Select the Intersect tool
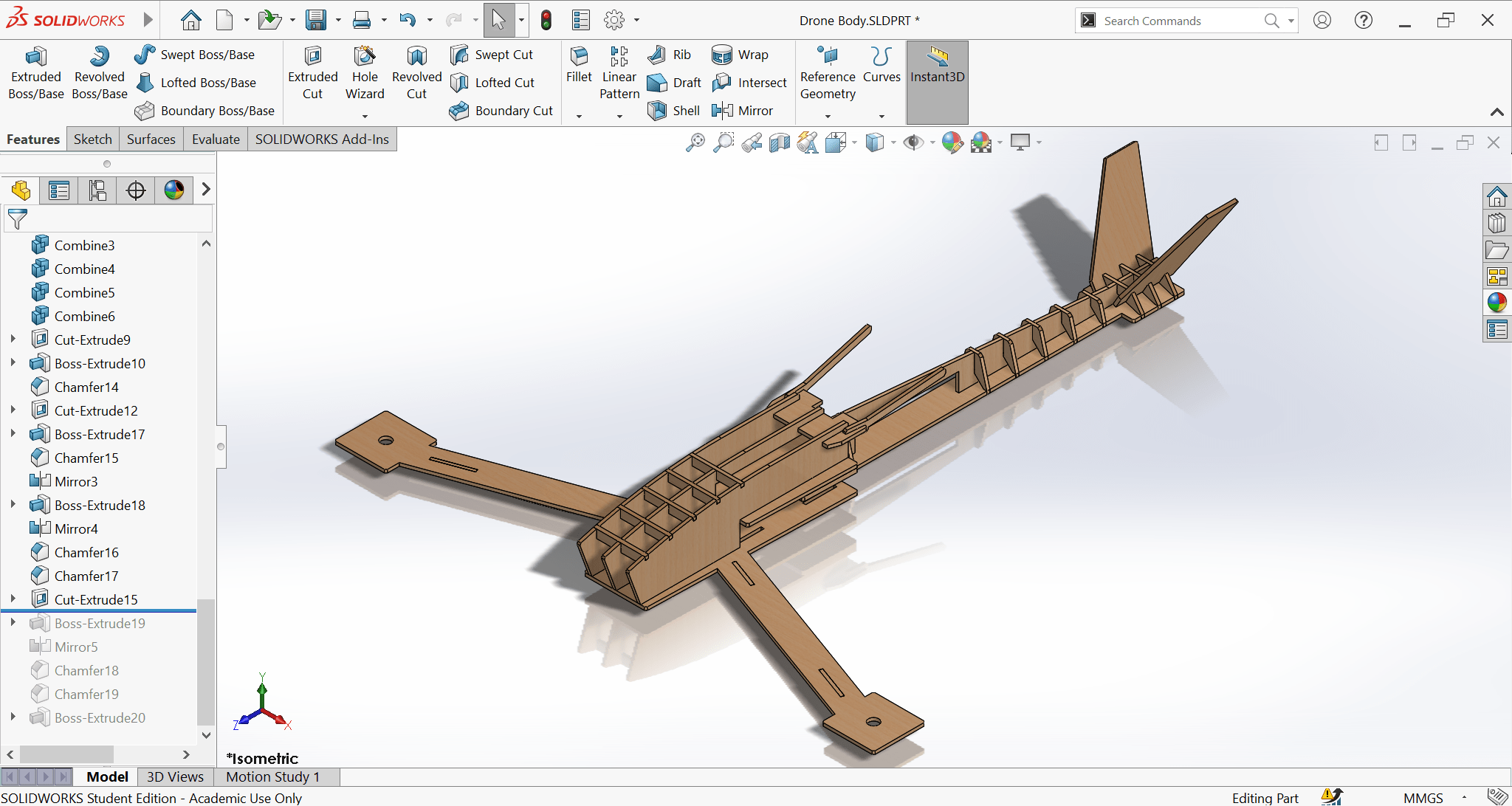This screenshot has width=1512, height=806. coord(749,83)
